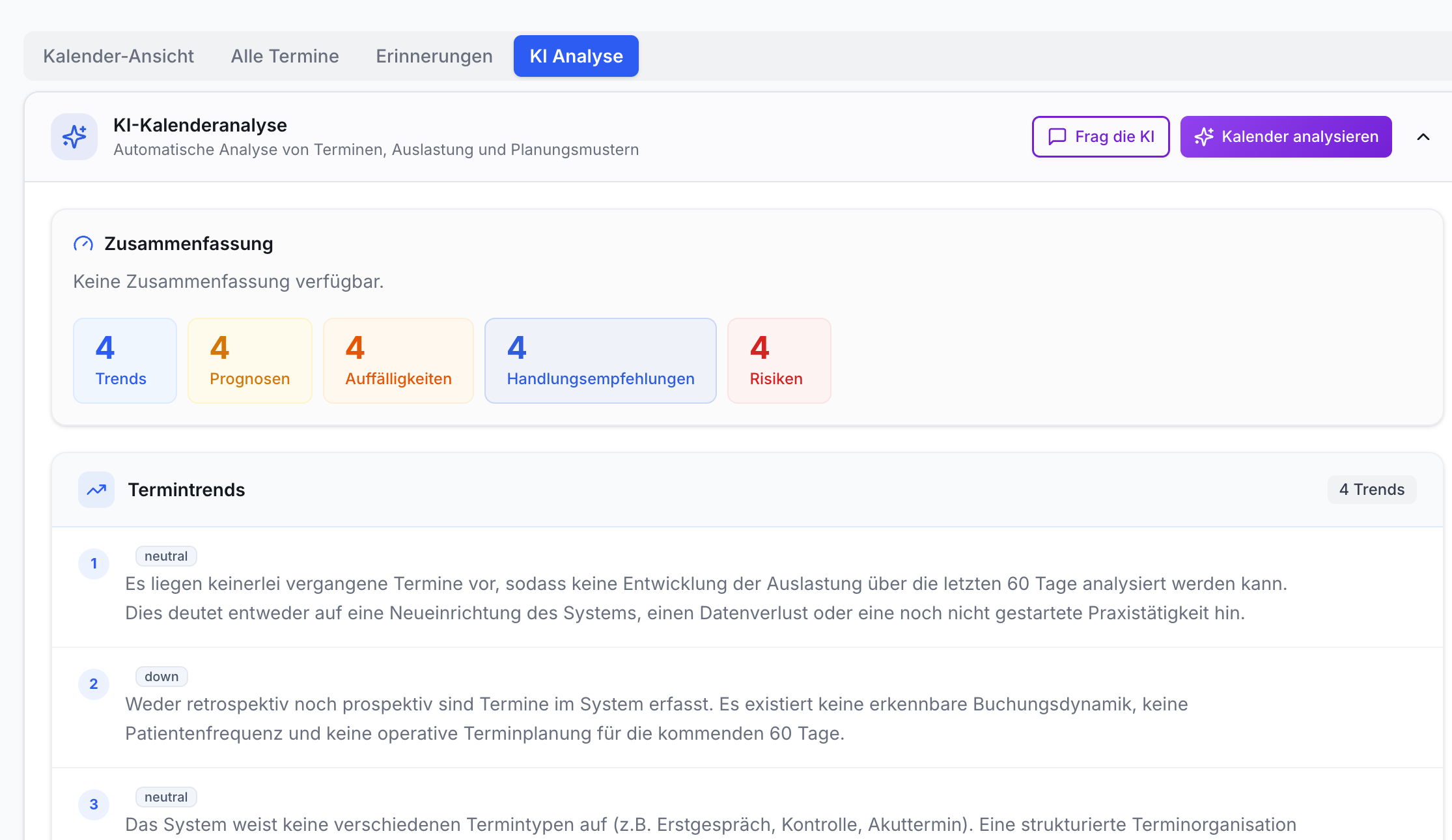
Task: Select the Erinnerungen tab
Action: pyautogui.click(x=434, y=56)
